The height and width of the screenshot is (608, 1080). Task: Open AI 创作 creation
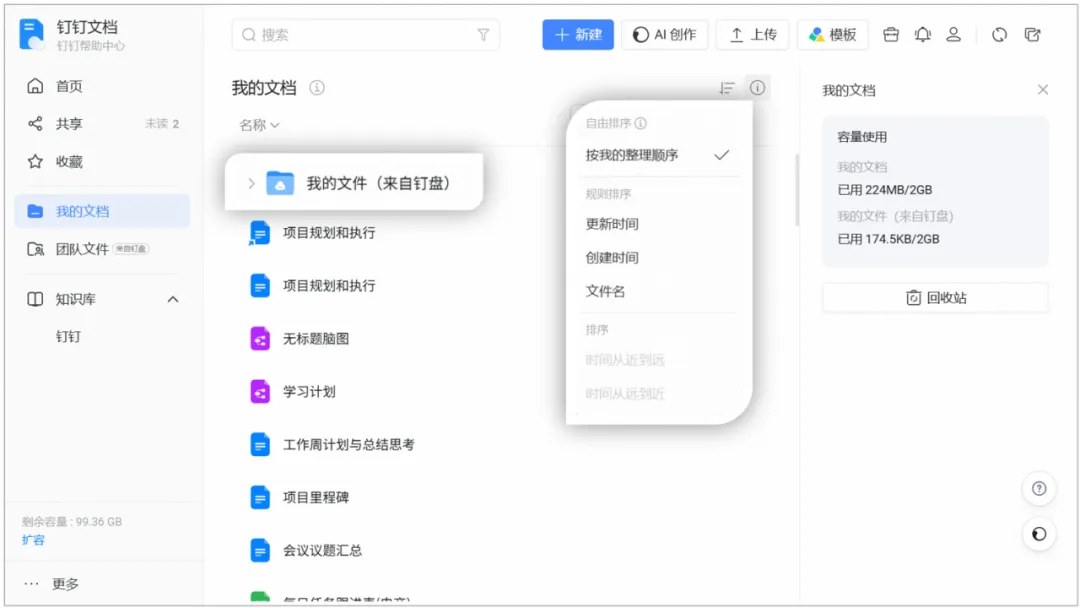point(665,34)
